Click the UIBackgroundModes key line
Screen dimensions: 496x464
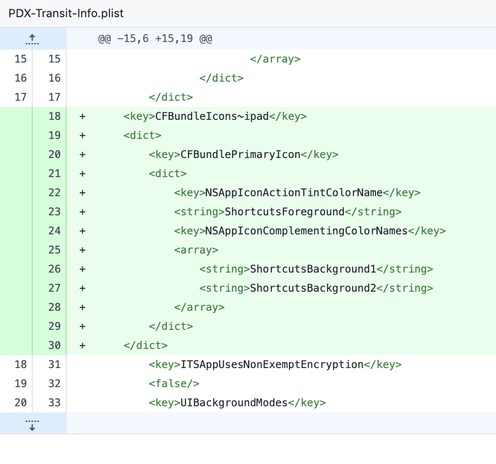(237, 403)
